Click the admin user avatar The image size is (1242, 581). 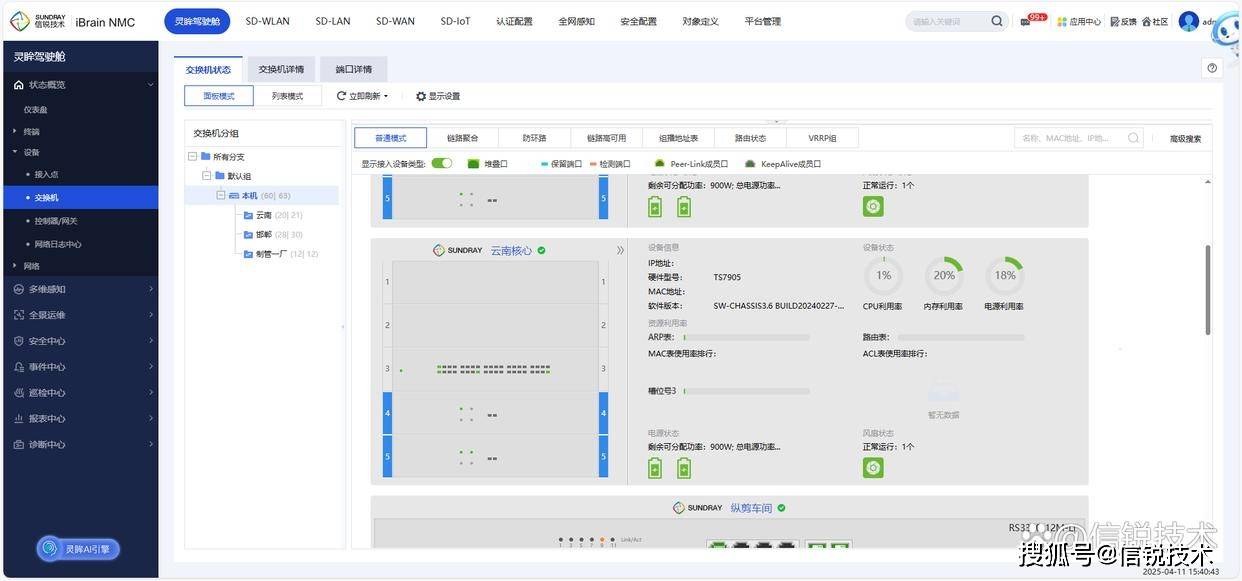1189,21
